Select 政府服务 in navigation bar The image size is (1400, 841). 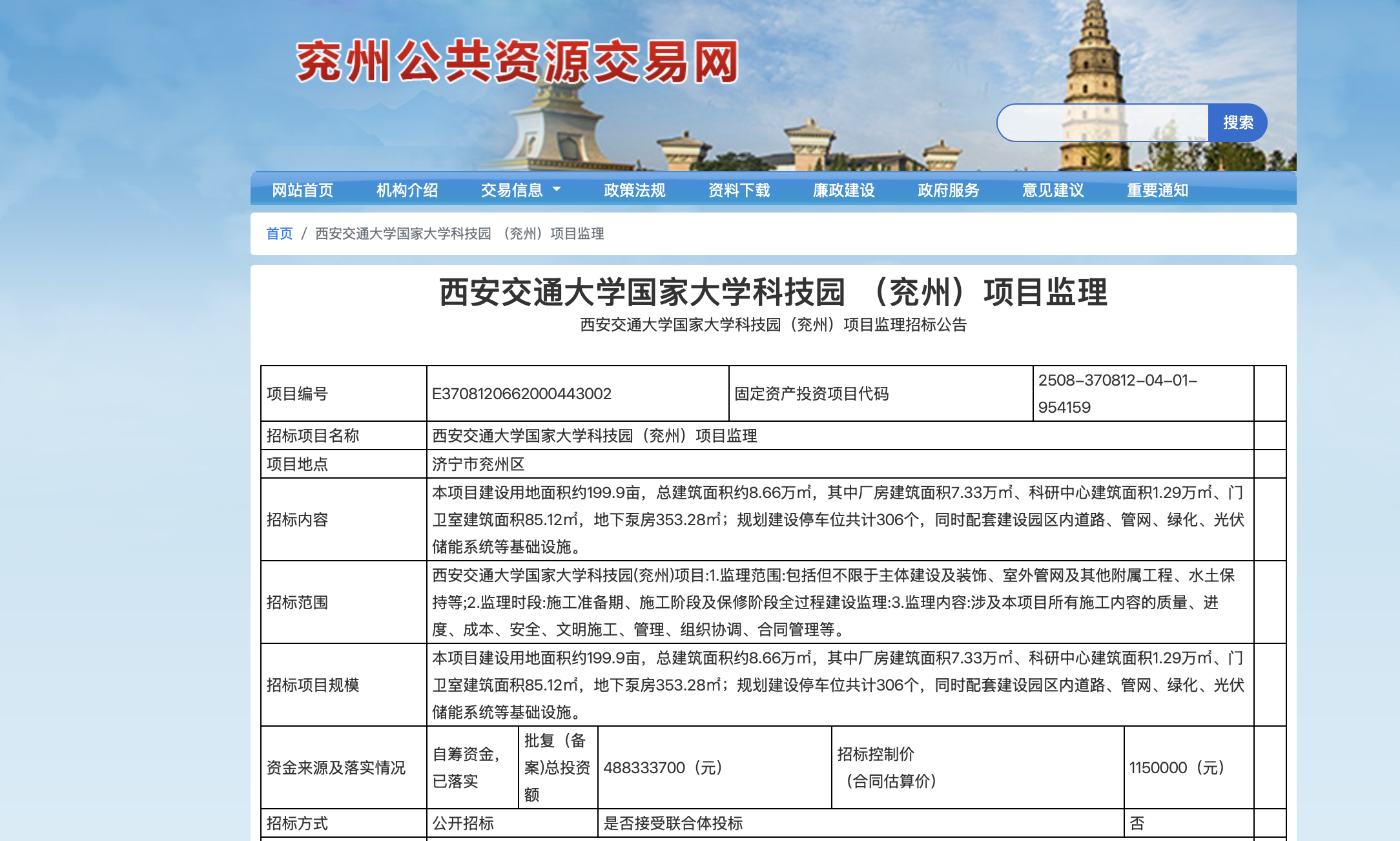(x=948, y=190)
